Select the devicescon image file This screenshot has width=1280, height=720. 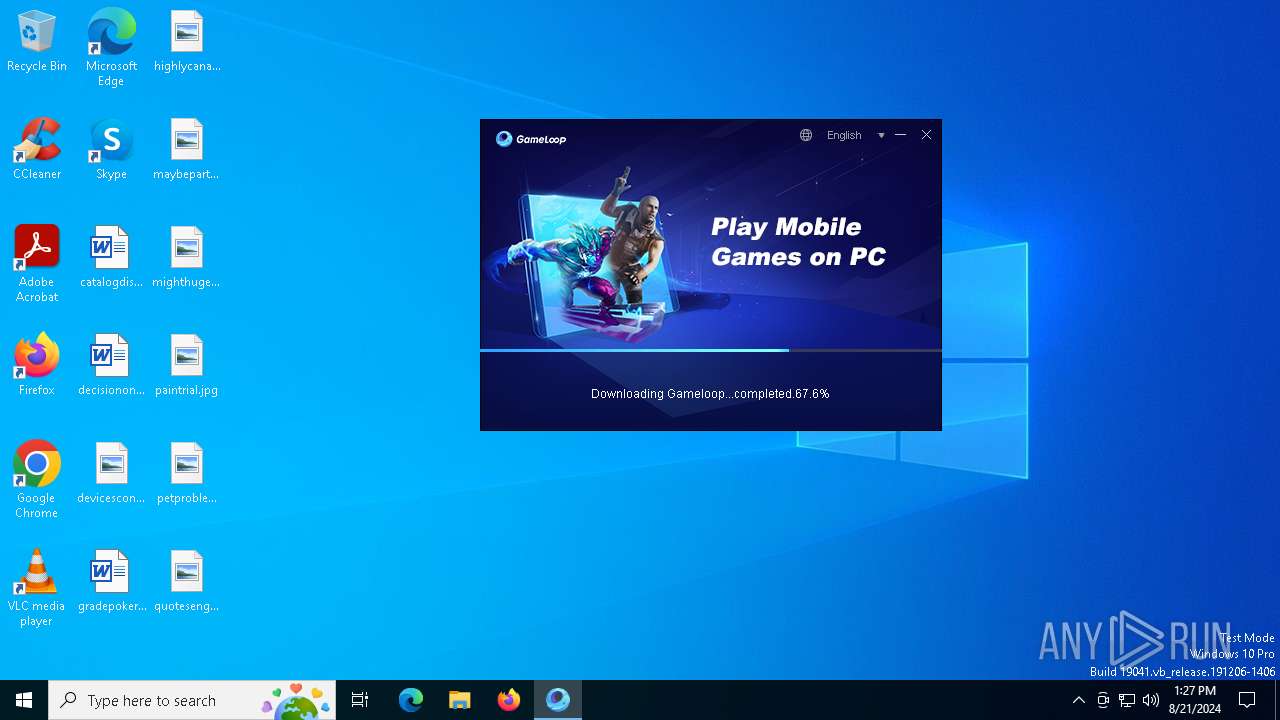pyautogui.click(x=111, y=474)
